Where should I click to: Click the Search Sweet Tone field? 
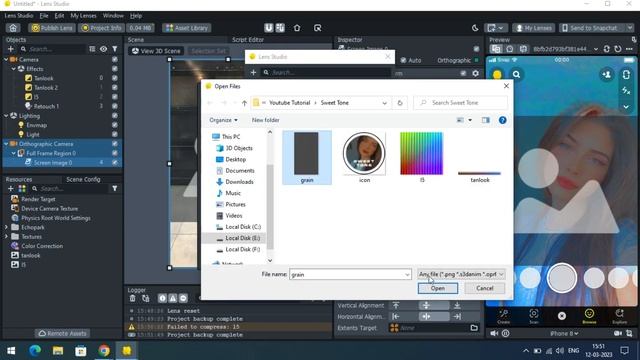pos(460,103)
